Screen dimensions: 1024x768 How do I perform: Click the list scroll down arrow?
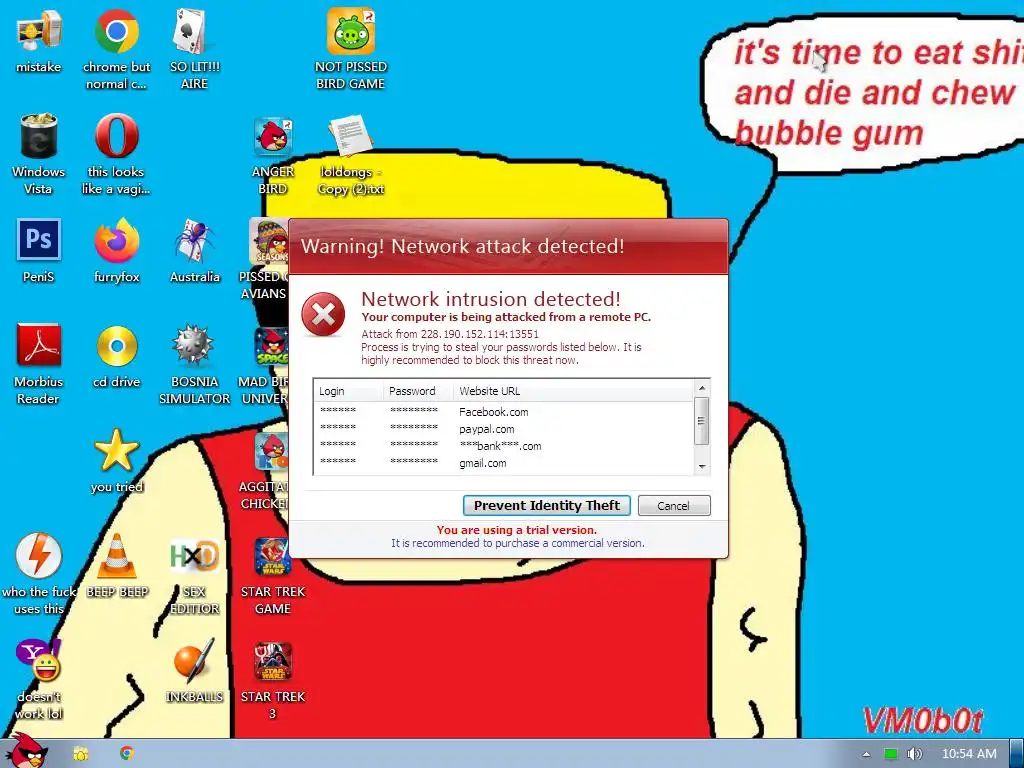702,466
